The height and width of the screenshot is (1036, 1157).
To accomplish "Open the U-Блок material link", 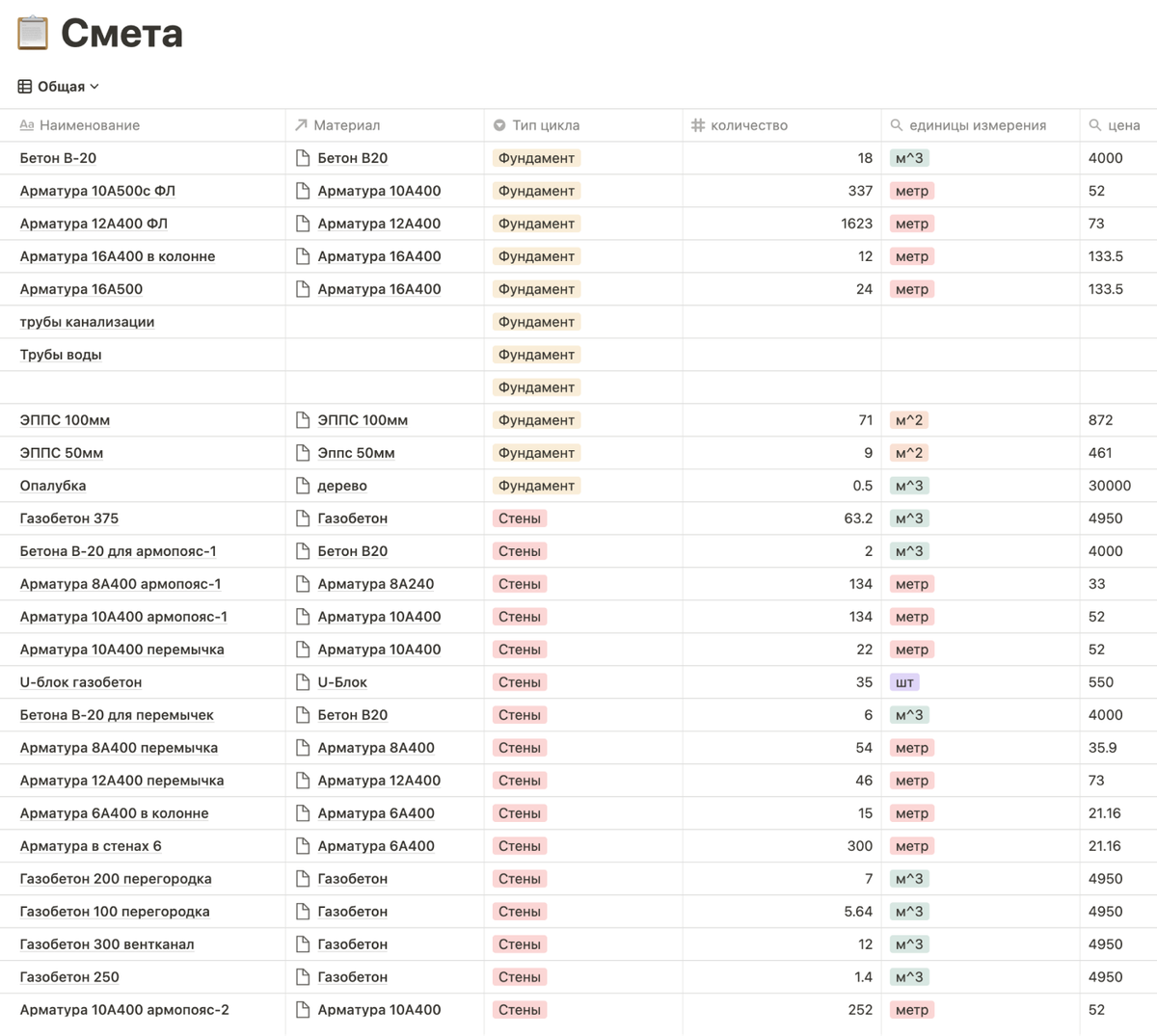I will pyautogui.click(x=342, y=682).
